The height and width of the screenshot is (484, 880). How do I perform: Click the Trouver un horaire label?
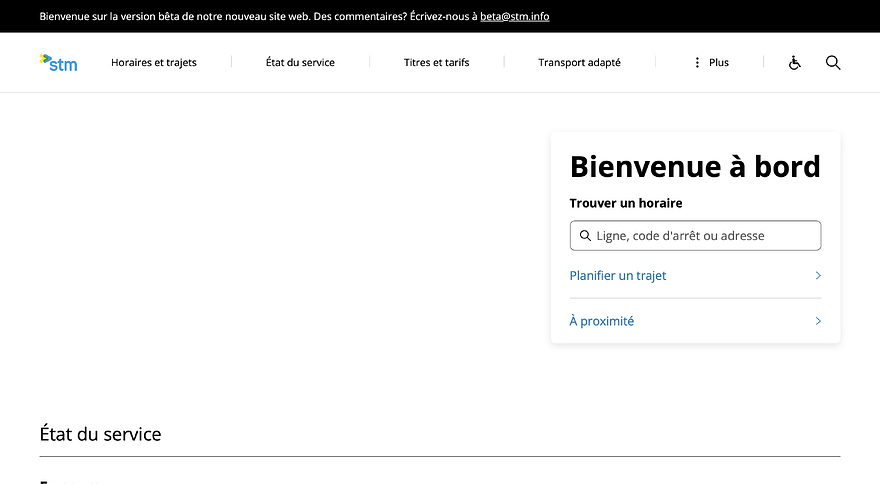tap(626, 203)
